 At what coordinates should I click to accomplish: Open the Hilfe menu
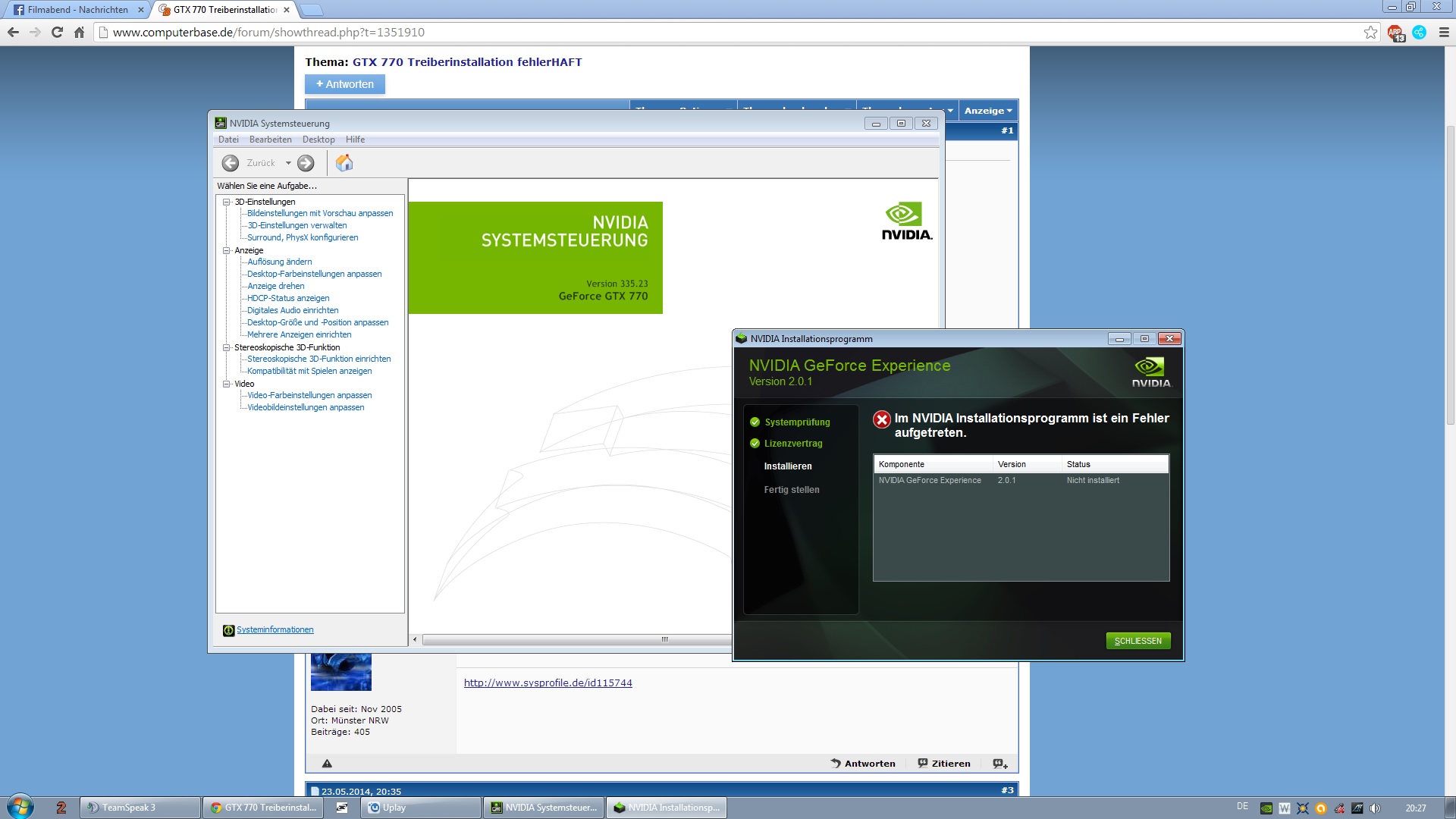click(355, 140)
